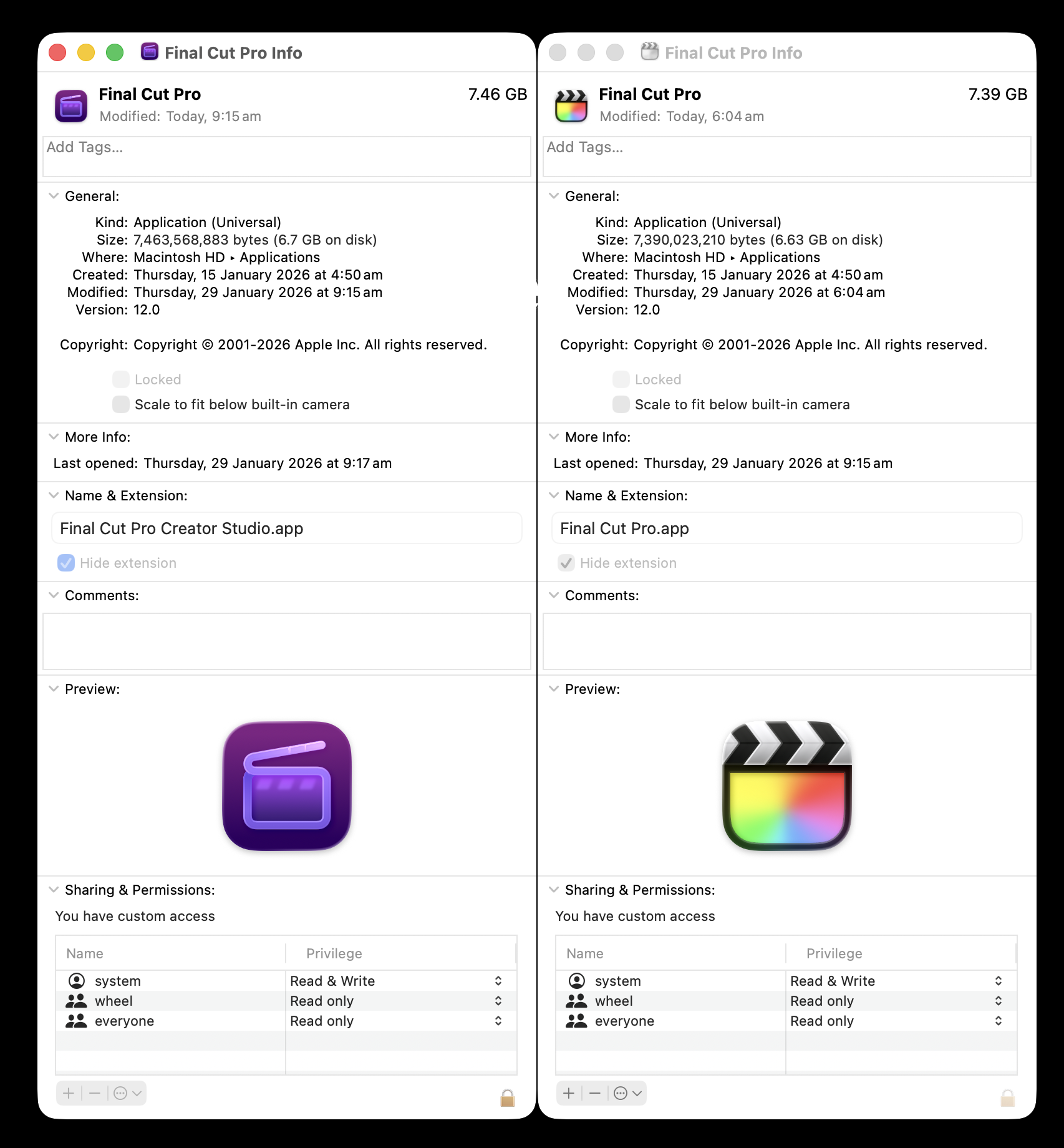Click the purple Creator Studio preview icon
Image resolution: width=1064 pixels, height=1148 pixels.
287,786
